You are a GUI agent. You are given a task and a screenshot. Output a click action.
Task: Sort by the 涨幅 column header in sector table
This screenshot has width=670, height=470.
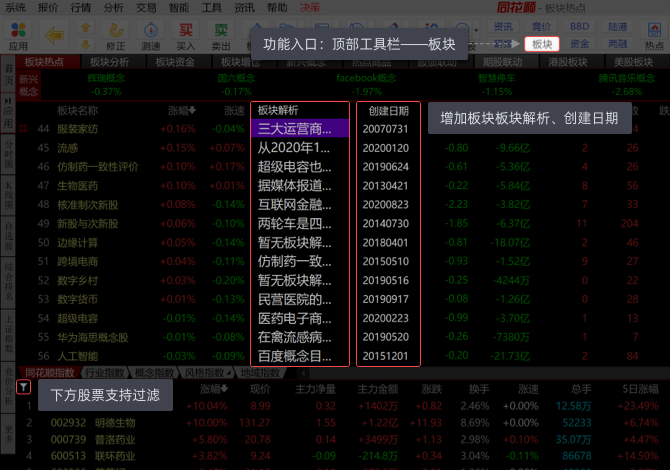tap(182, 111)
